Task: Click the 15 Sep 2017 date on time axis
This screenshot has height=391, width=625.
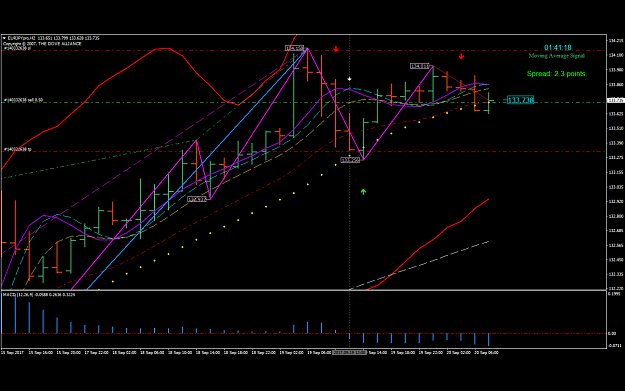Action: pos(12,352)
